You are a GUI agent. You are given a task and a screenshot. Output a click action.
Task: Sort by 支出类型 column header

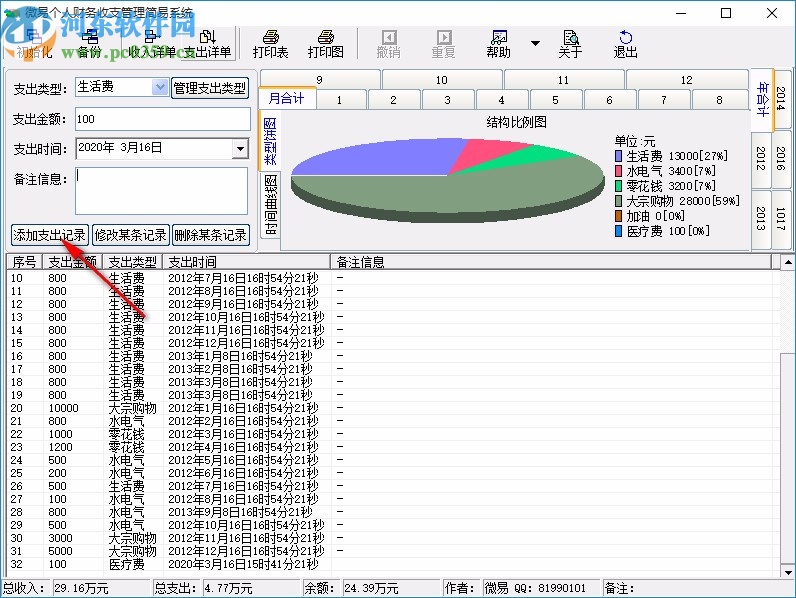[132, 262]
